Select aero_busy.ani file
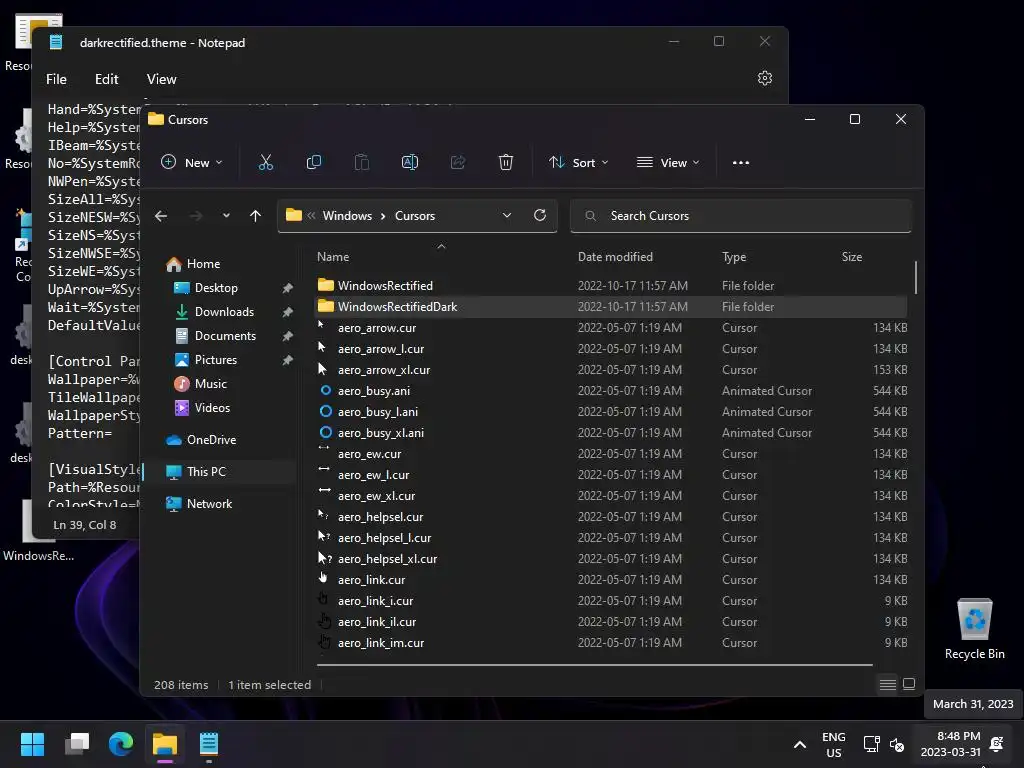Viewport: 1024px width, 768px height. tap(611, 391)
